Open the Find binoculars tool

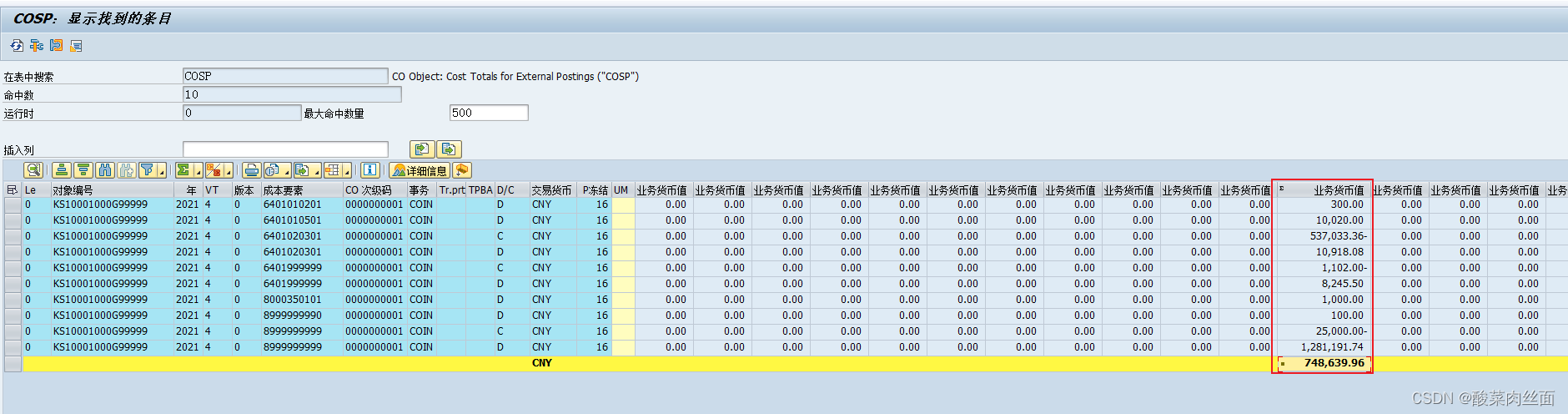tap(105, 170)
